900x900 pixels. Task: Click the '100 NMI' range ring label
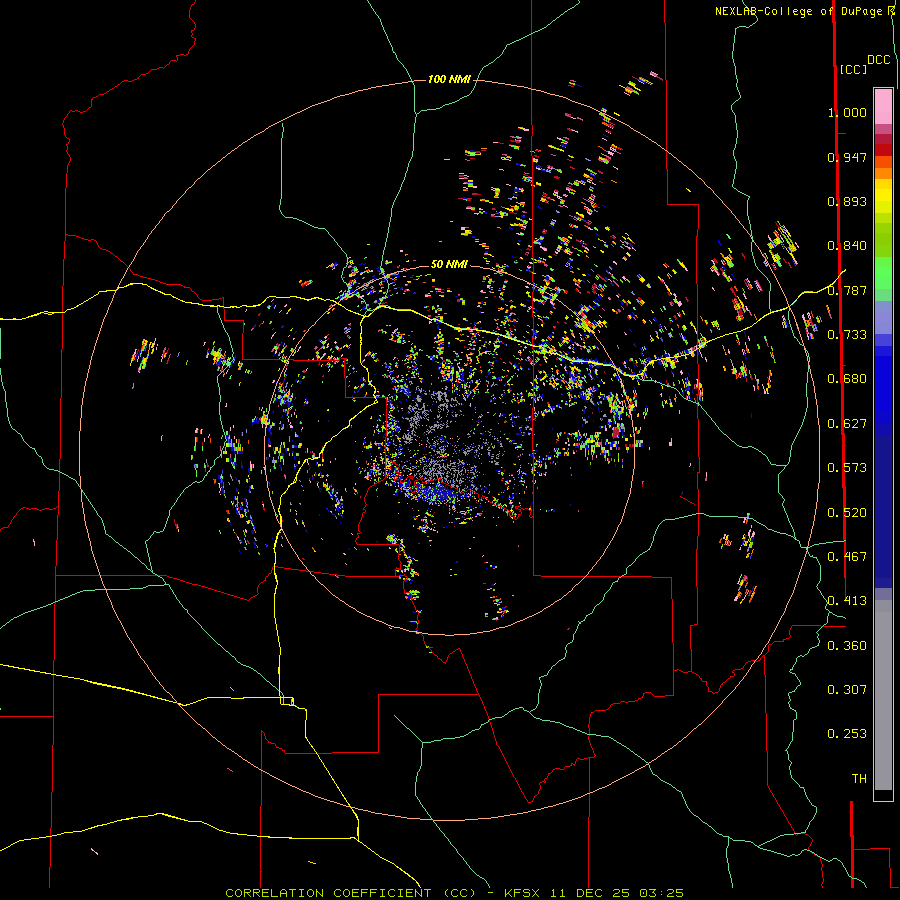point(449,79)
